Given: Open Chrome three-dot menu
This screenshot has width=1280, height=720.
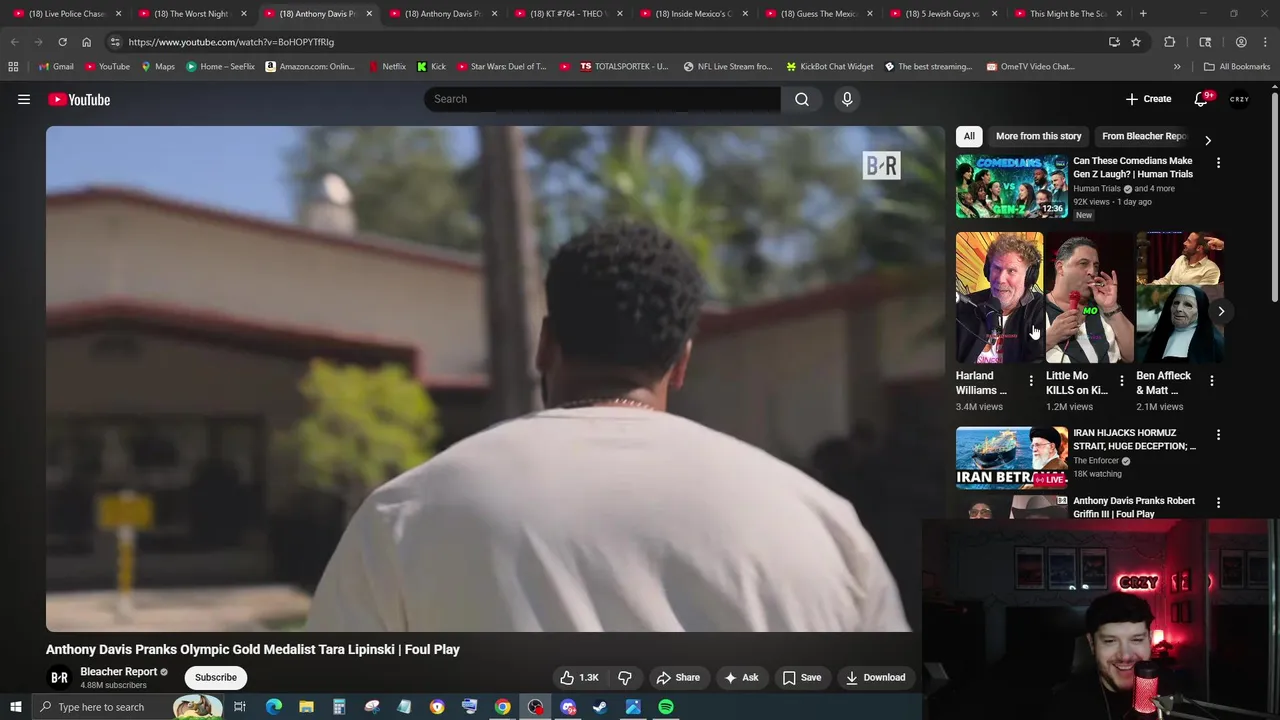Looking at the screenshot, I should 1264,42.
